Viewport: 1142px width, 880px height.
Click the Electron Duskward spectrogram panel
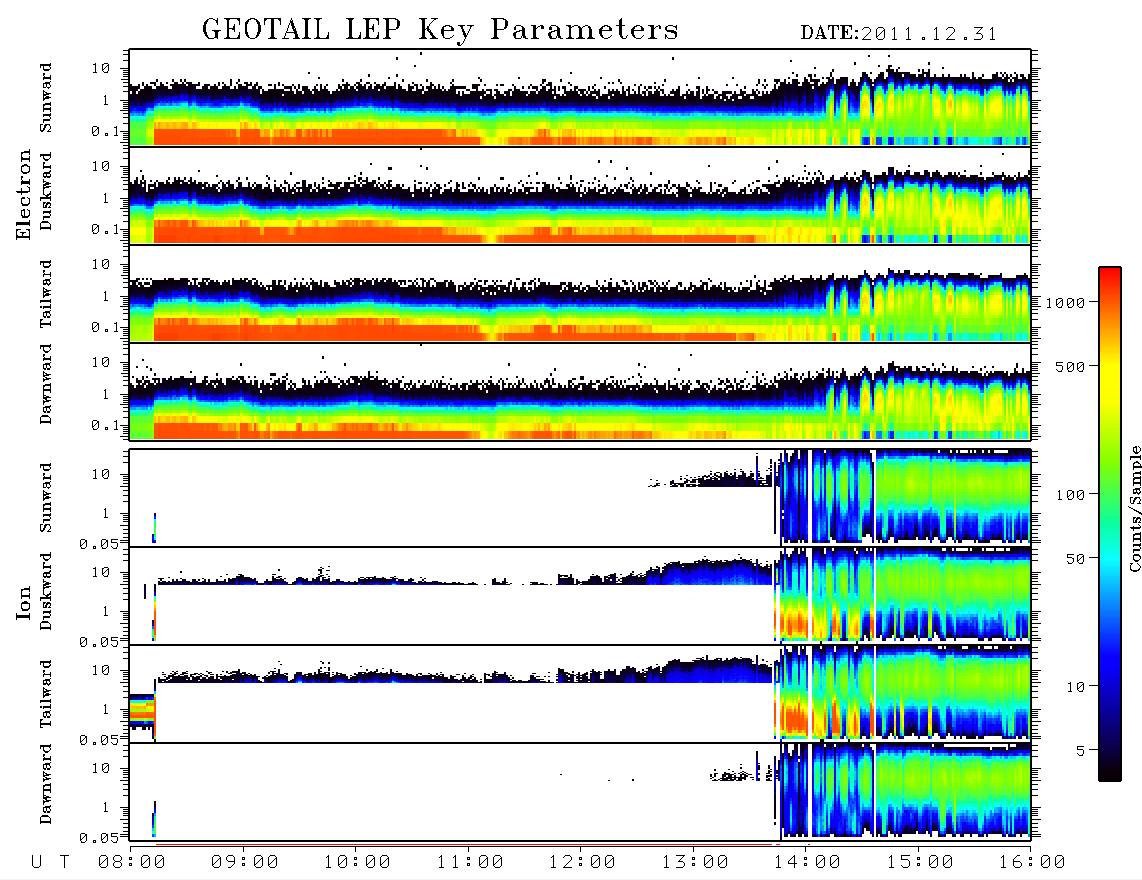580,195
